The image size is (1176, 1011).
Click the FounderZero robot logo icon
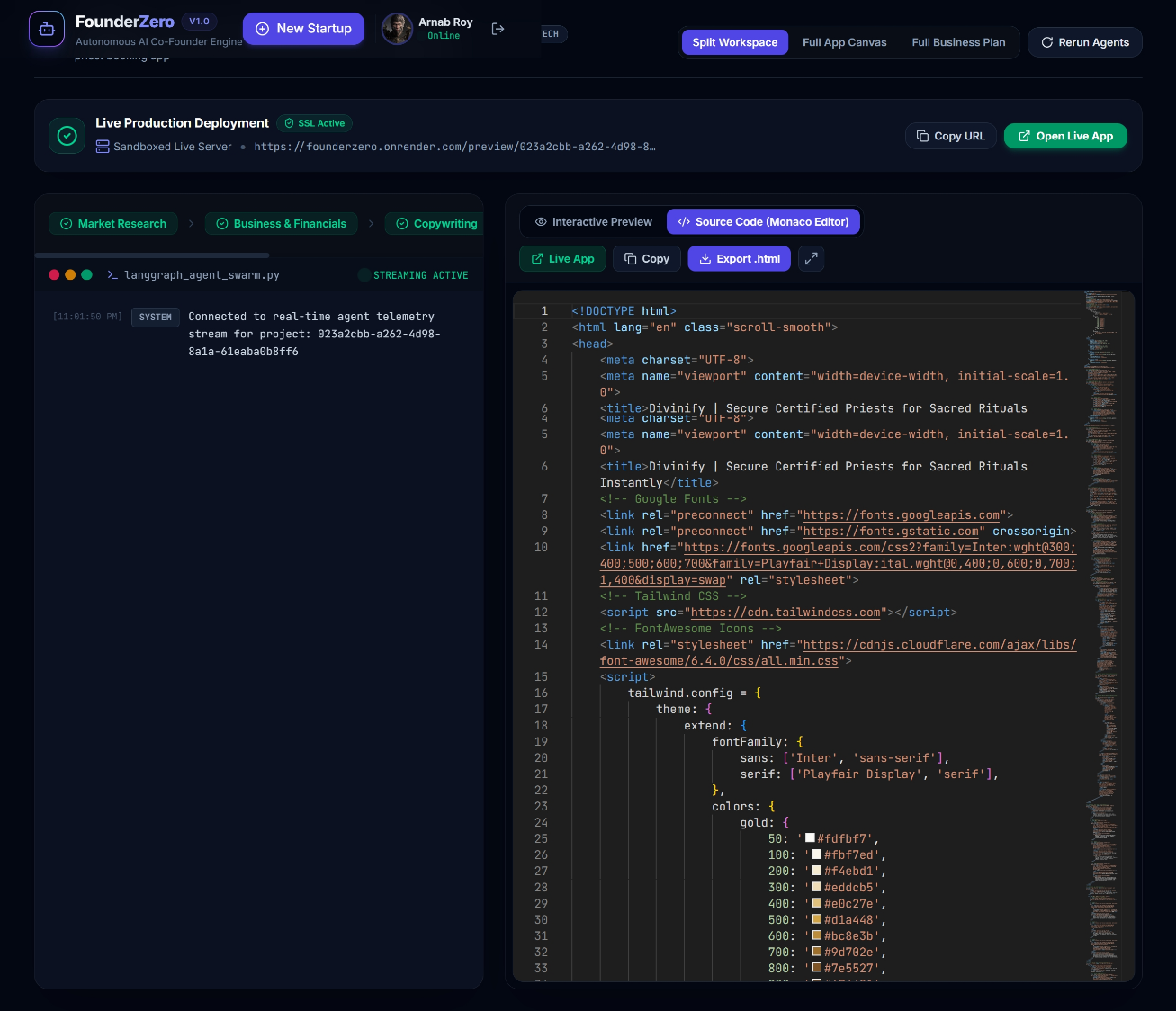pos(47,29)
